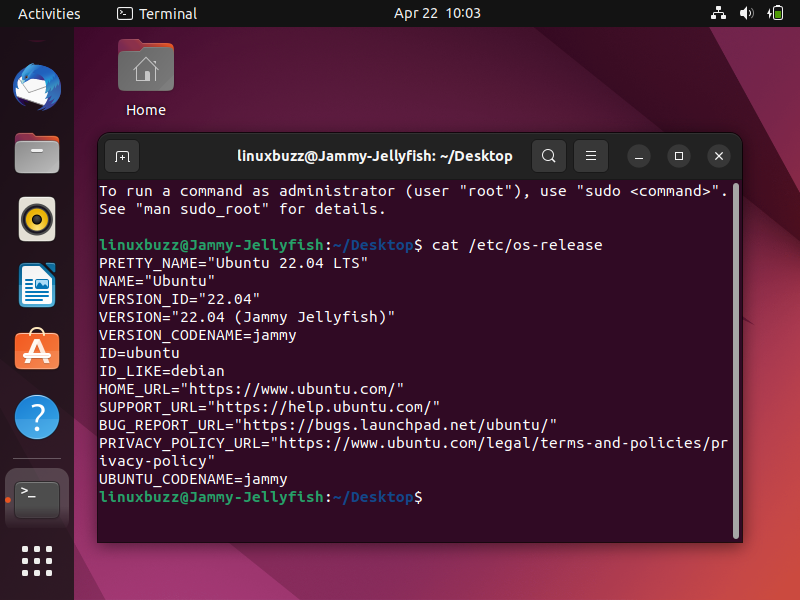Open the Help application
800x600 pixels.
pos(37,417)
